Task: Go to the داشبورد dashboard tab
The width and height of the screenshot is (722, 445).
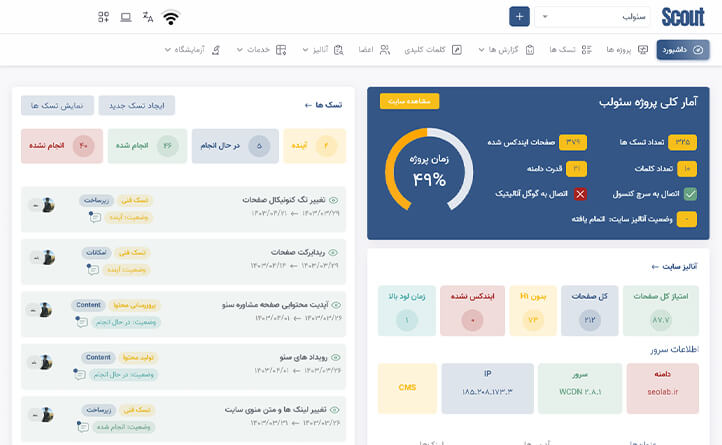Action: (682, 50)
